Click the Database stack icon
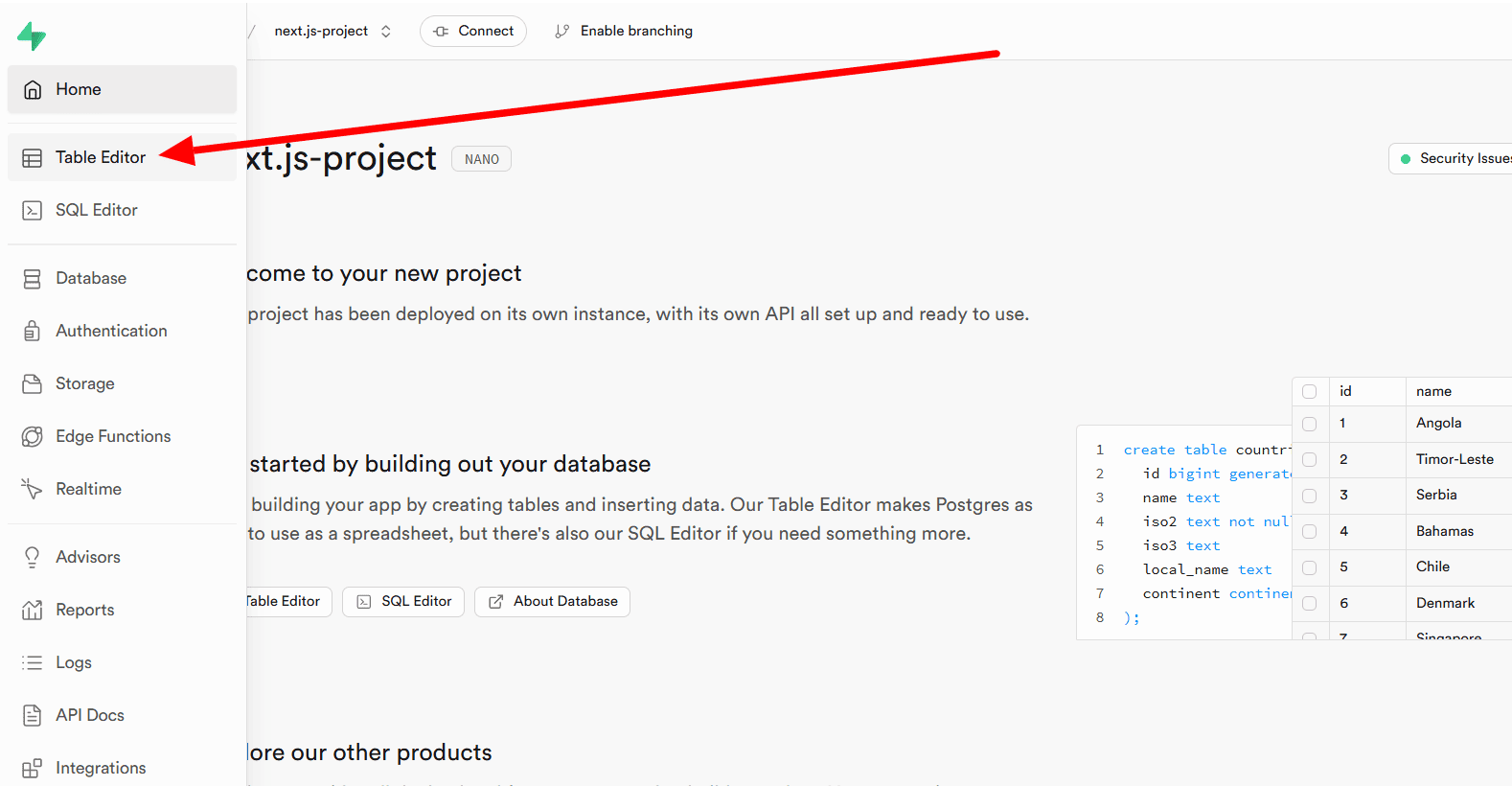This screenshot has width=1512, height=786. tap(33, 278)
